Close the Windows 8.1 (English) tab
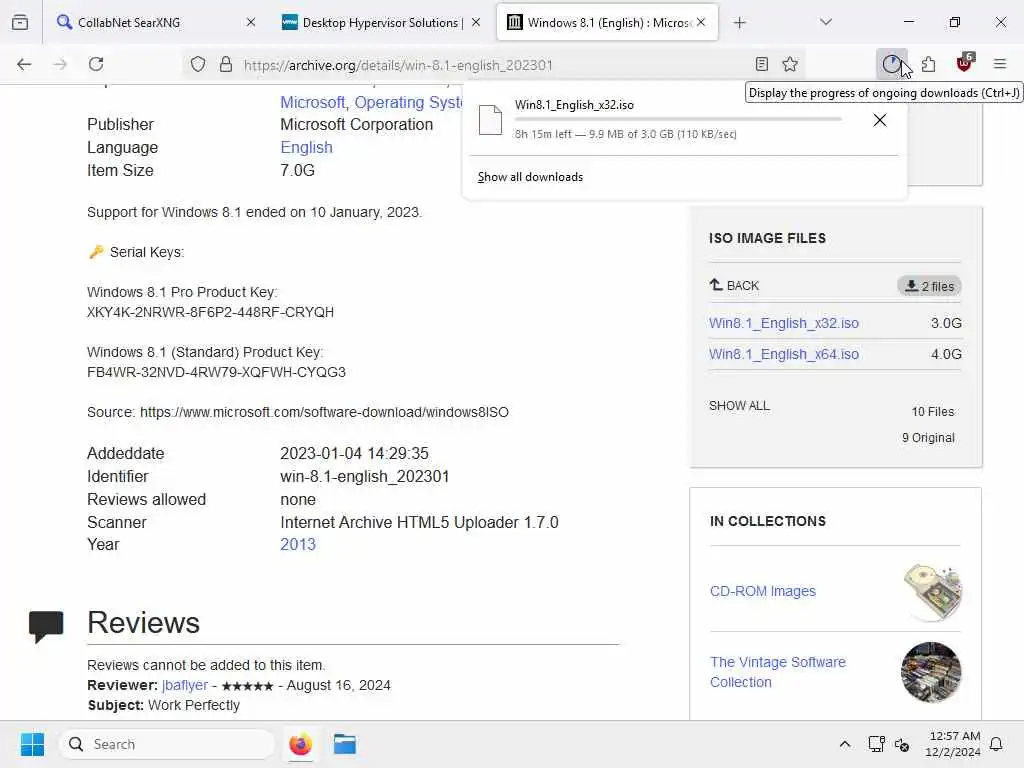1024x768 pixels. tap(701, 22)
